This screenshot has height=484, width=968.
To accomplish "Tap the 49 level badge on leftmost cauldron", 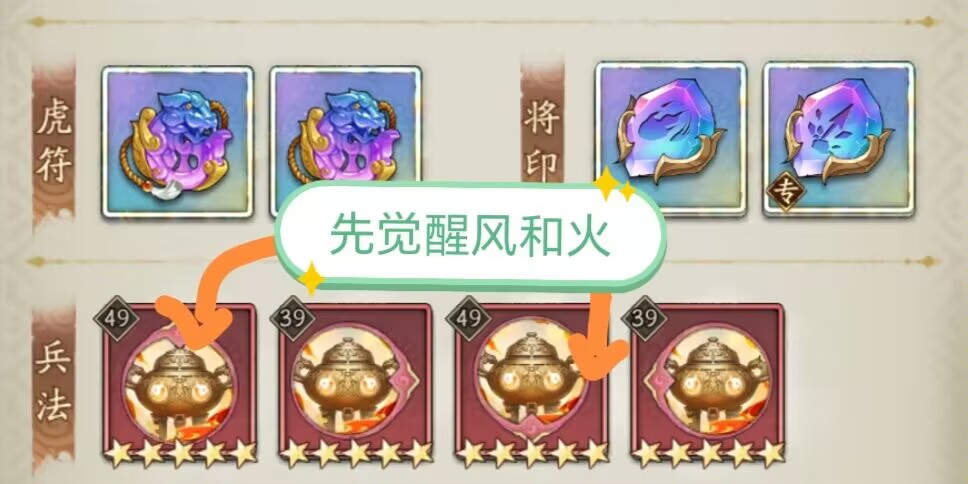I will pos(116,319).
